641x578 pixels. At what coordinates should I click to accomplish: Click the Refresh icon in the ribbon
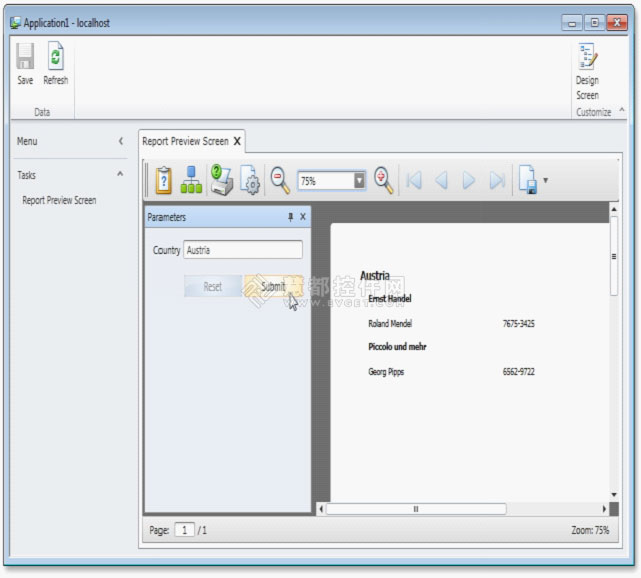tap(56, 58)
